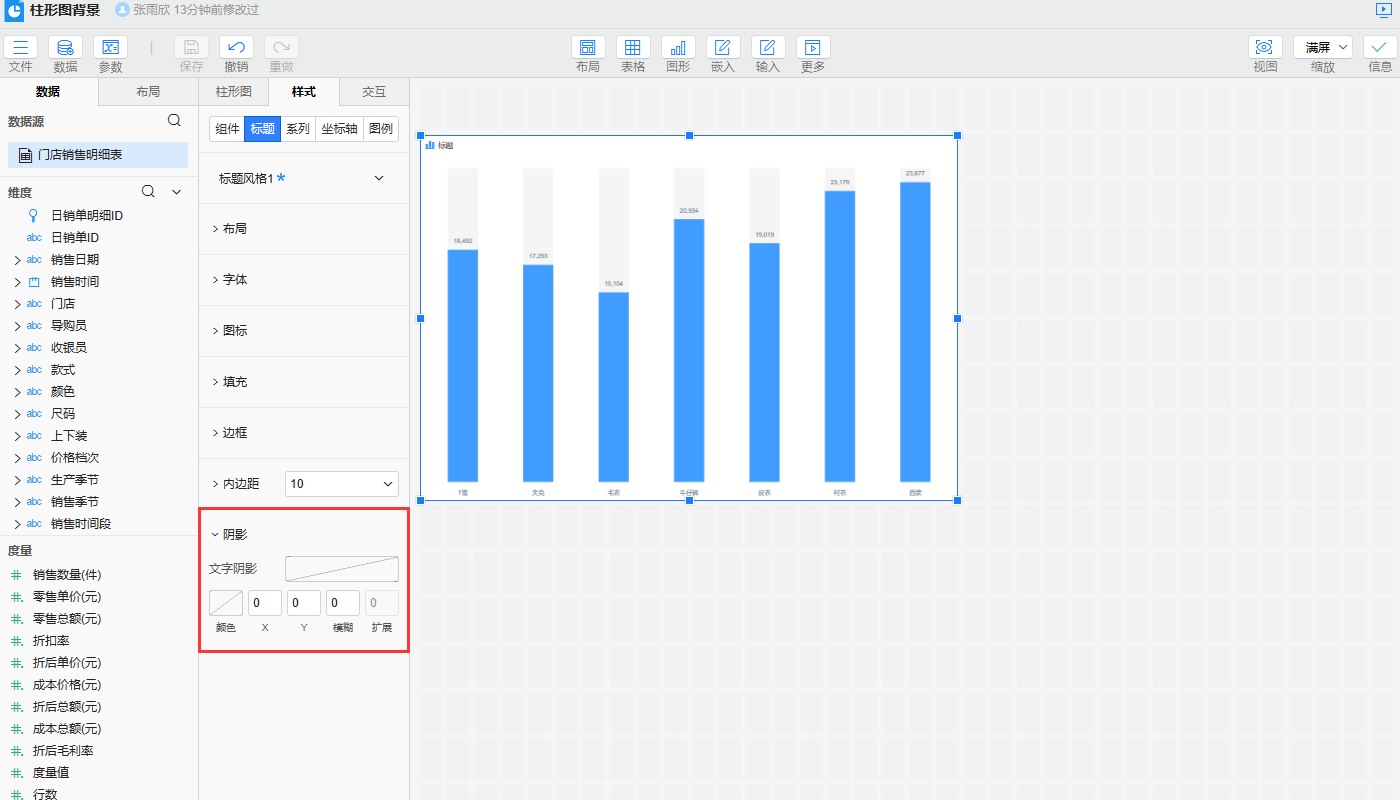1400x800 pixels.
Task: Click the 信息 checkmark icon
Action: (1380, 47)
